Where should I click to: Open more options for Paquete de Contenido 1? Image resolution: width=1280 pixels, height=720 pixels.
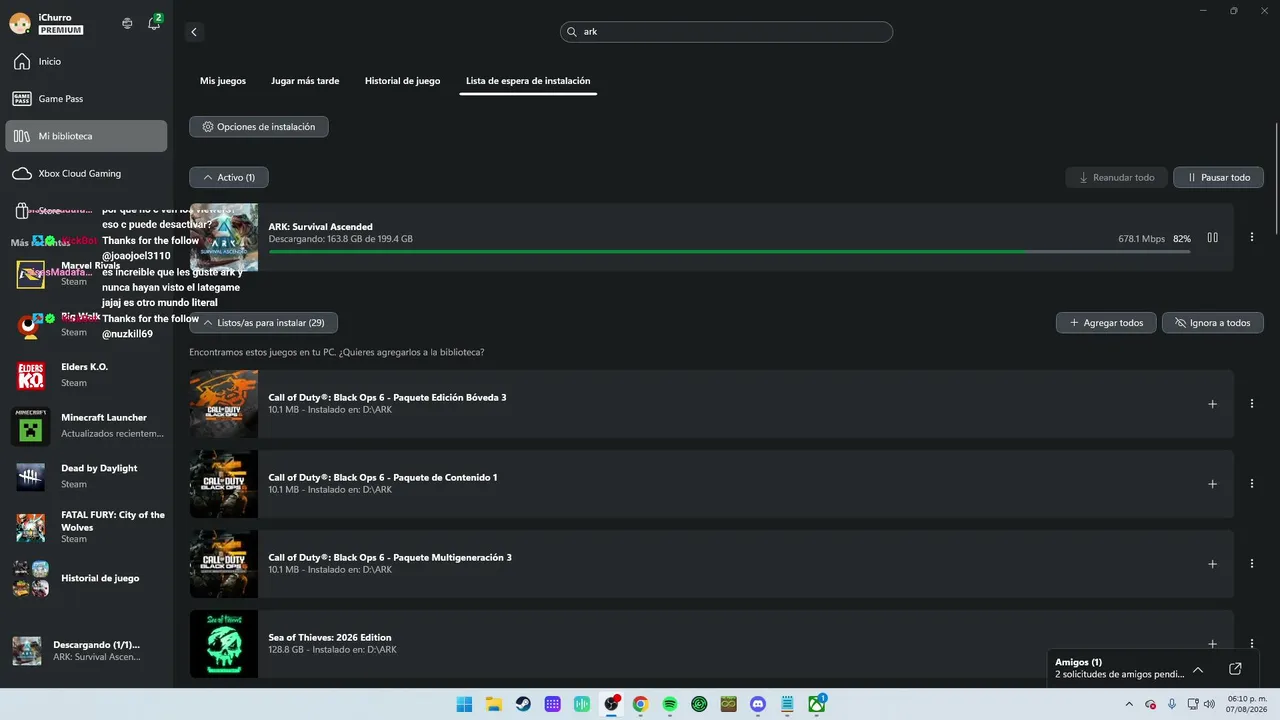point(1252,484)
